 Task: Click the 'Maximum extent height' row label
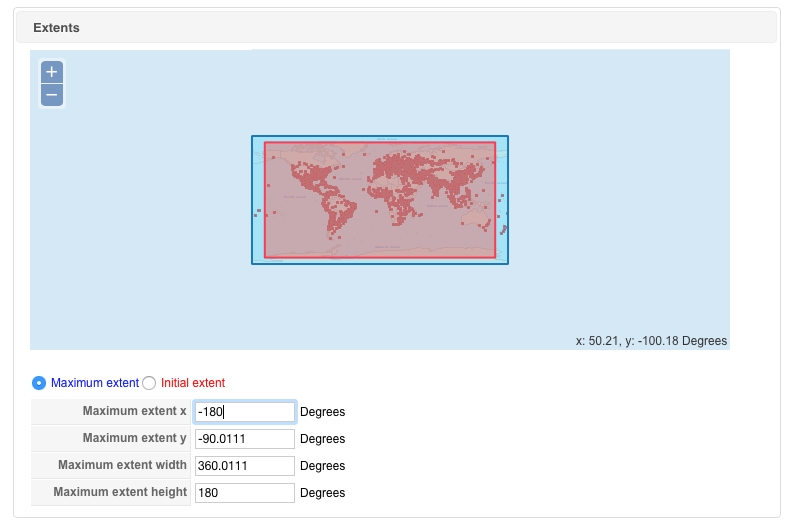click(120, 493)
